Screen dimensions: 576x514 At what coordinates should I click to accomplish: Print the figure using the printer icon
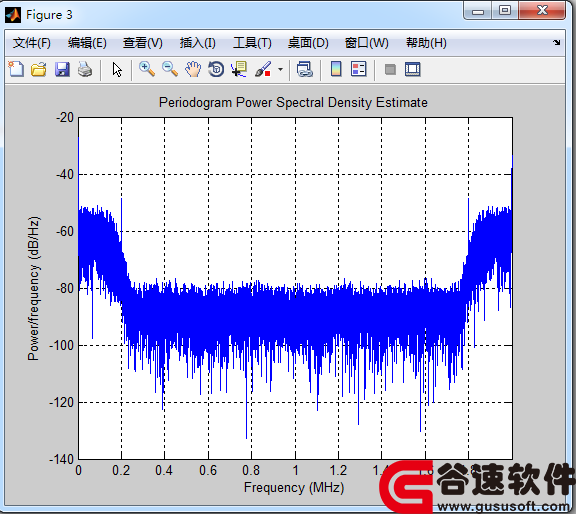85,69
